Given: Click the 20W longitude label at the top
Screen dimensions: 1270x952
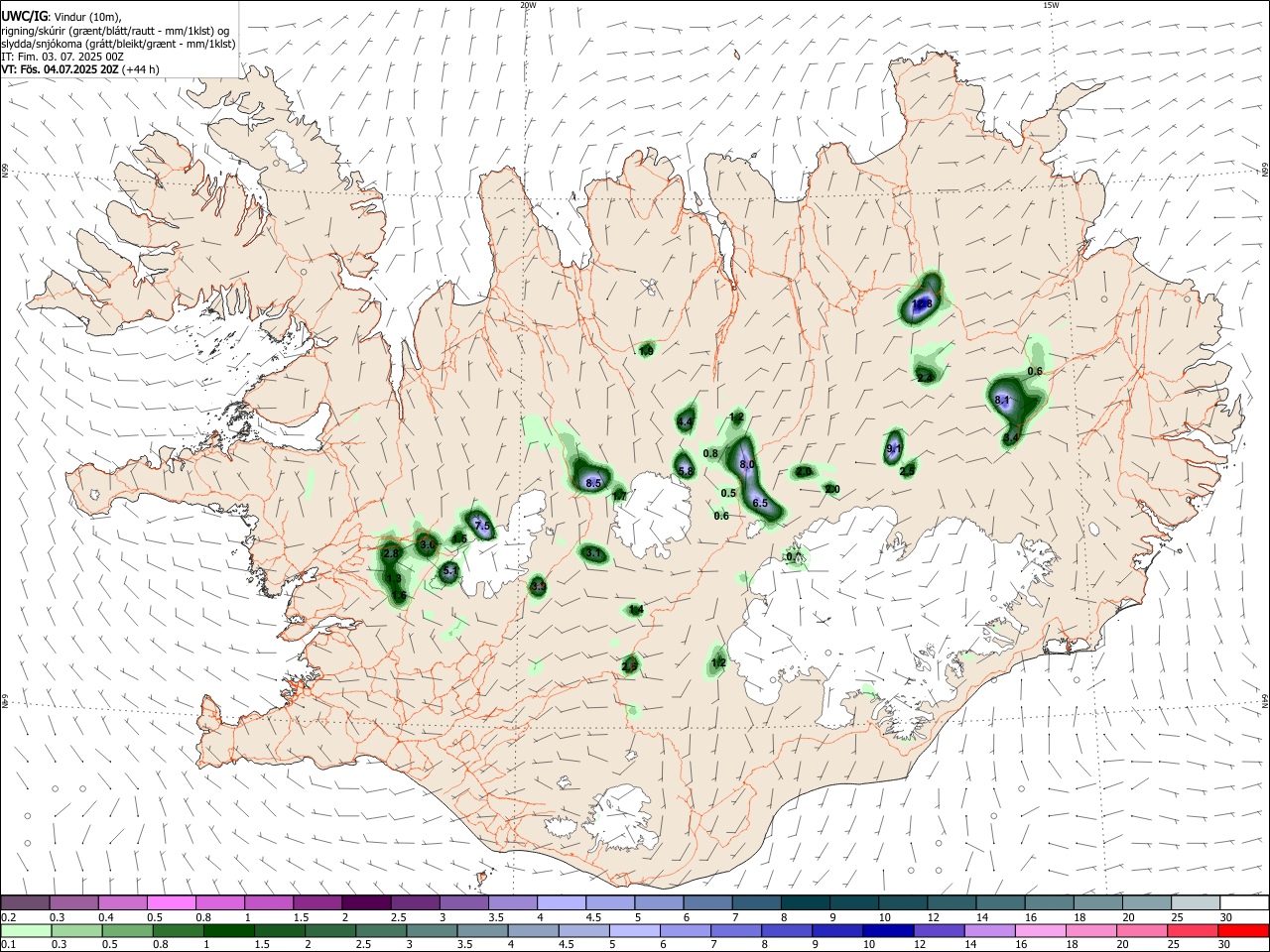Looking at the screenshot, I should [528, 5].
